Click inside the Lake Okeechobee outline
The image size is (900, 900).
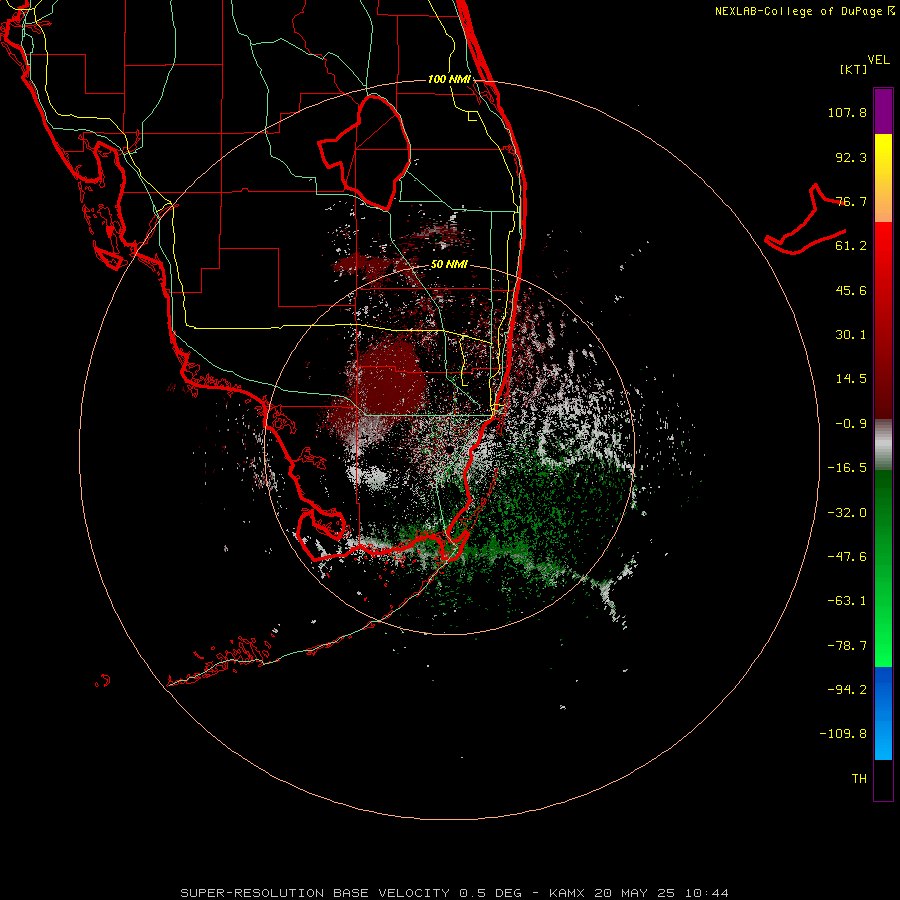click(373, 152)
